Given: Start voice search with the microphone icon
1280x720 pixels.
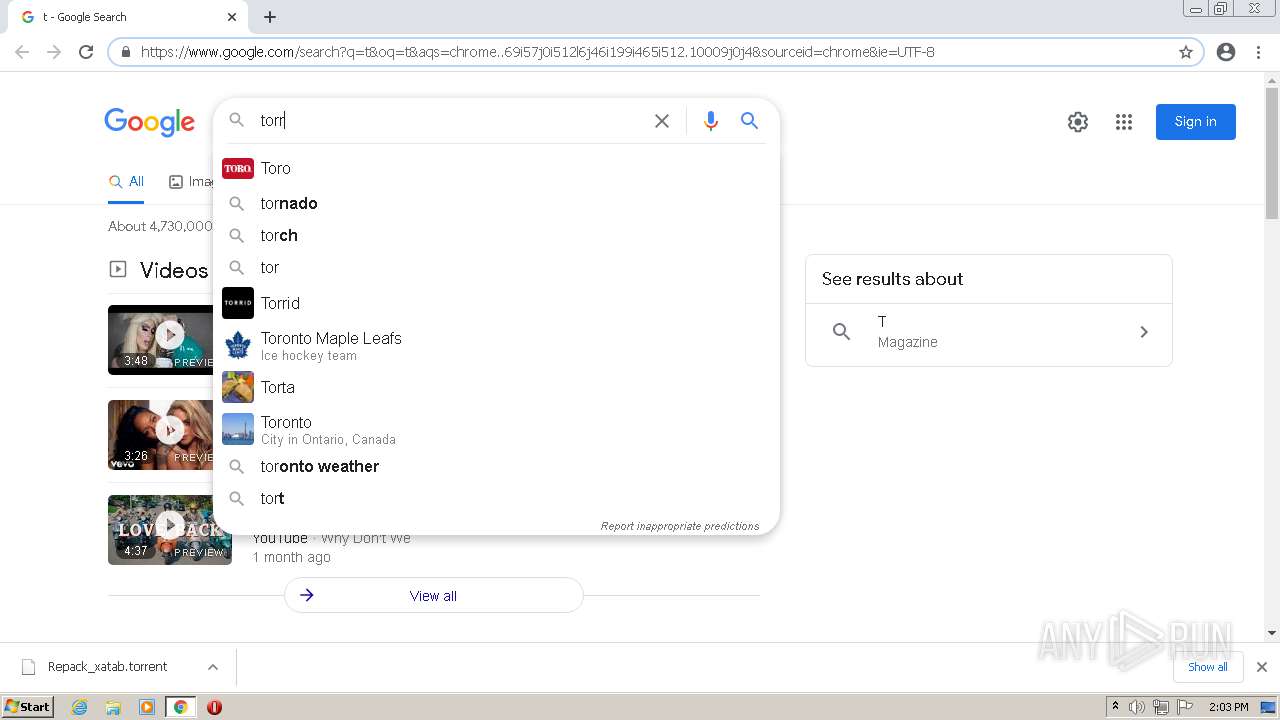Looking at the screenshot, I should coord(711,121).
